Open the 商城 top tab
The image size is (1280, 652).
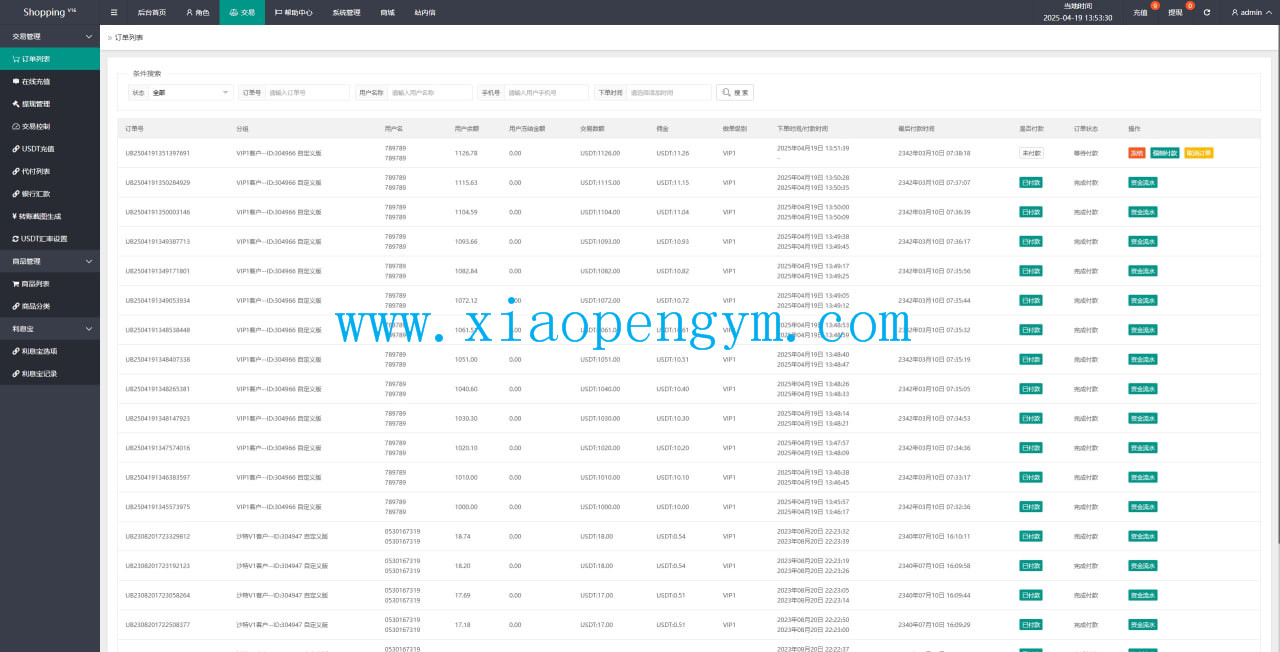pyautogui.click(x=387, y=12)
